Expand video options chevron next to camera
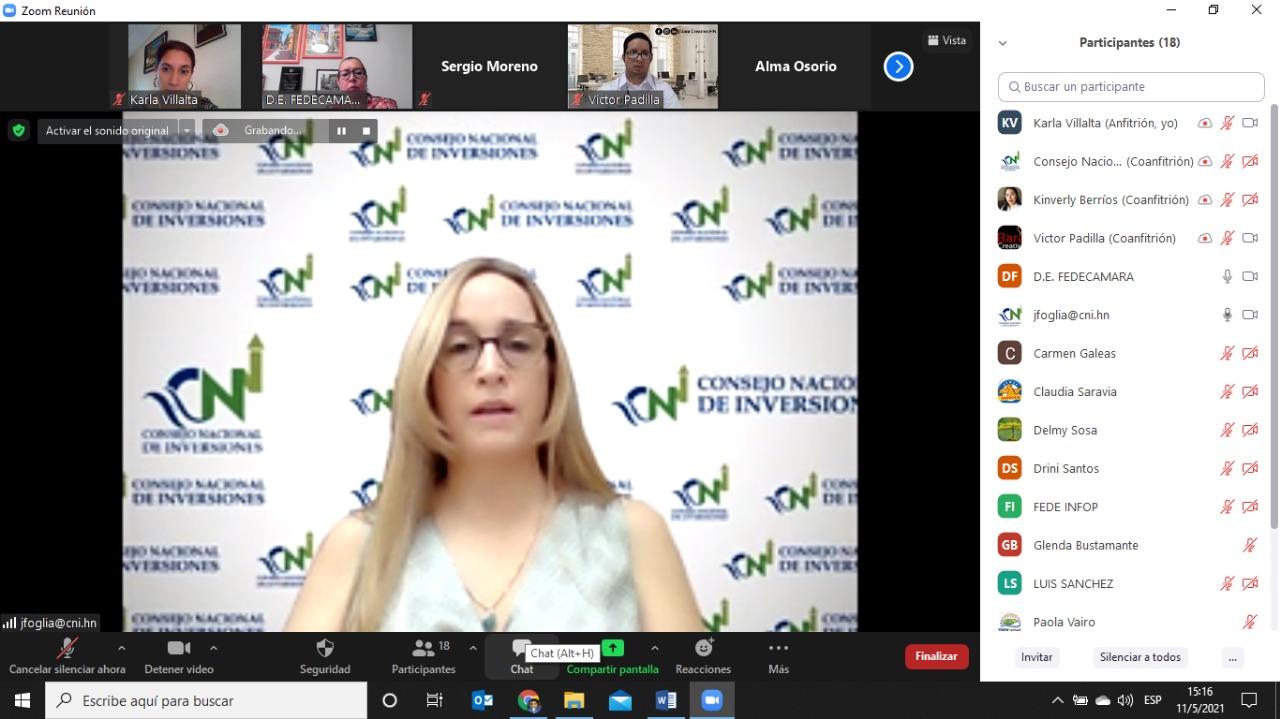The height and width of the screenshot is (719, 1280). click(x=213, y=648)
